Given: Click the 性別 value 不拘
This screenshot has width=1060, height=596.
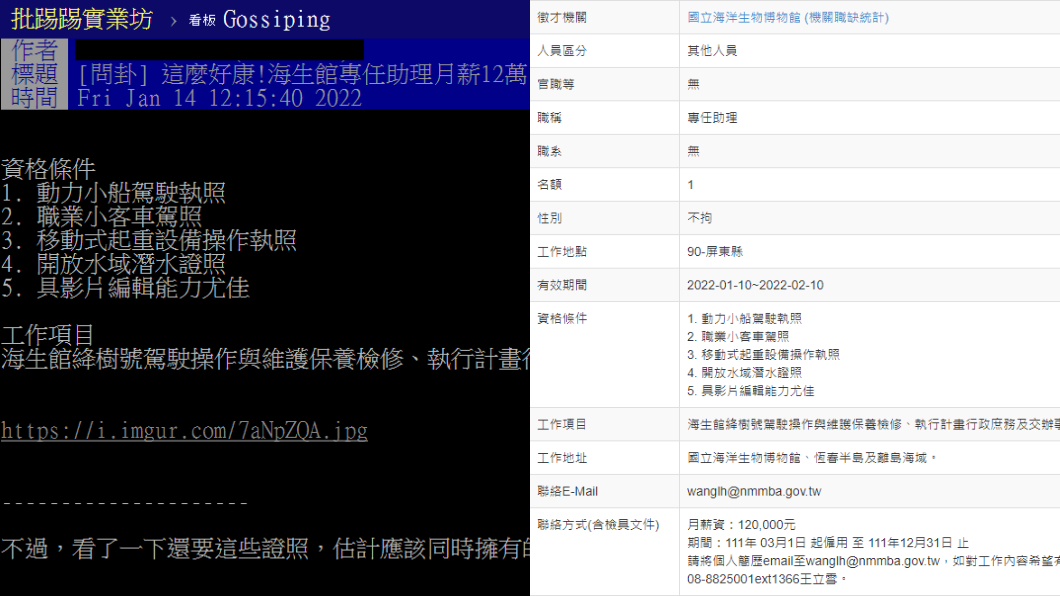Looking at the screenshot, I should click(699, 218).
